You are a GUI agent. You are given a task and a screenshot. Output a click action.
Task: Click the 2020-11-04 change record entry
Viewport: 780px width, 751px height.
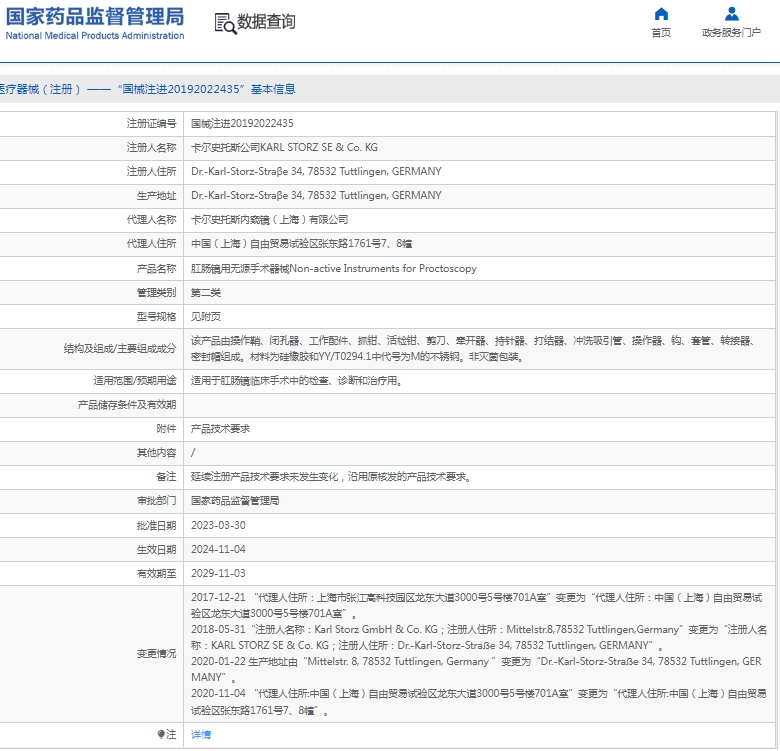pos(479,702)
